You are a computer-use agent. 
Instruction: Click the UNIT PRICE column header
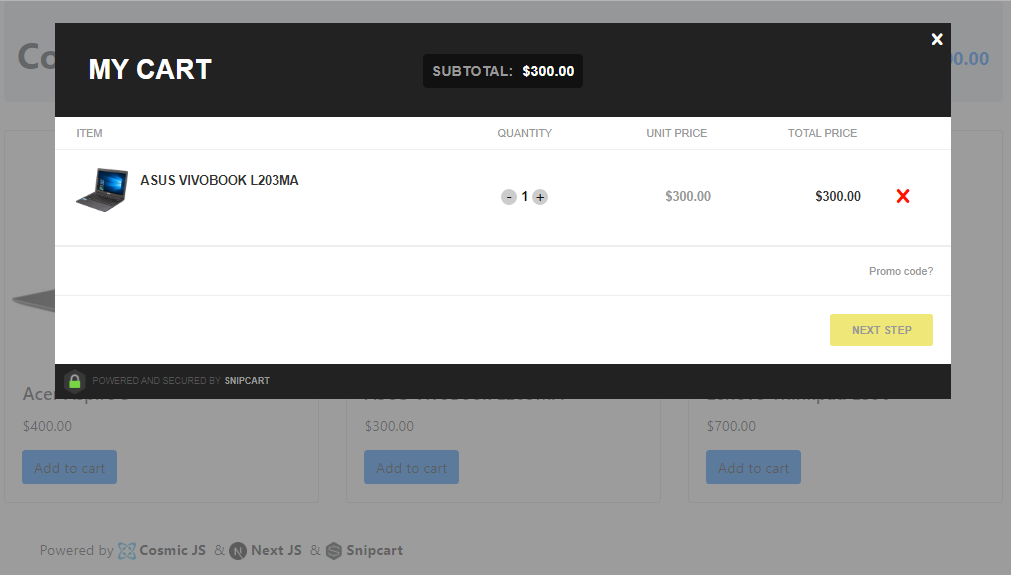676,133
